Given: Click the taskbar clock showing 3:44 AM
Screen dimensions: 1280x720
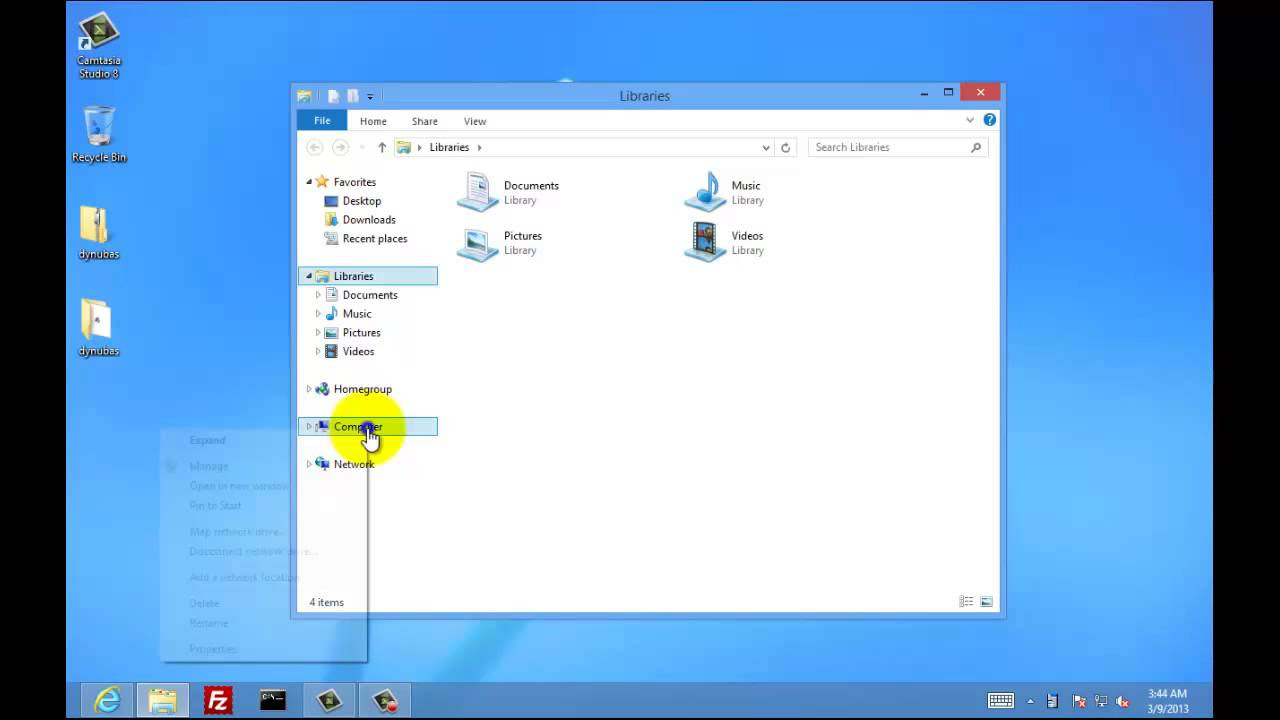Looking at the screenshot, I should [1168, 701].
